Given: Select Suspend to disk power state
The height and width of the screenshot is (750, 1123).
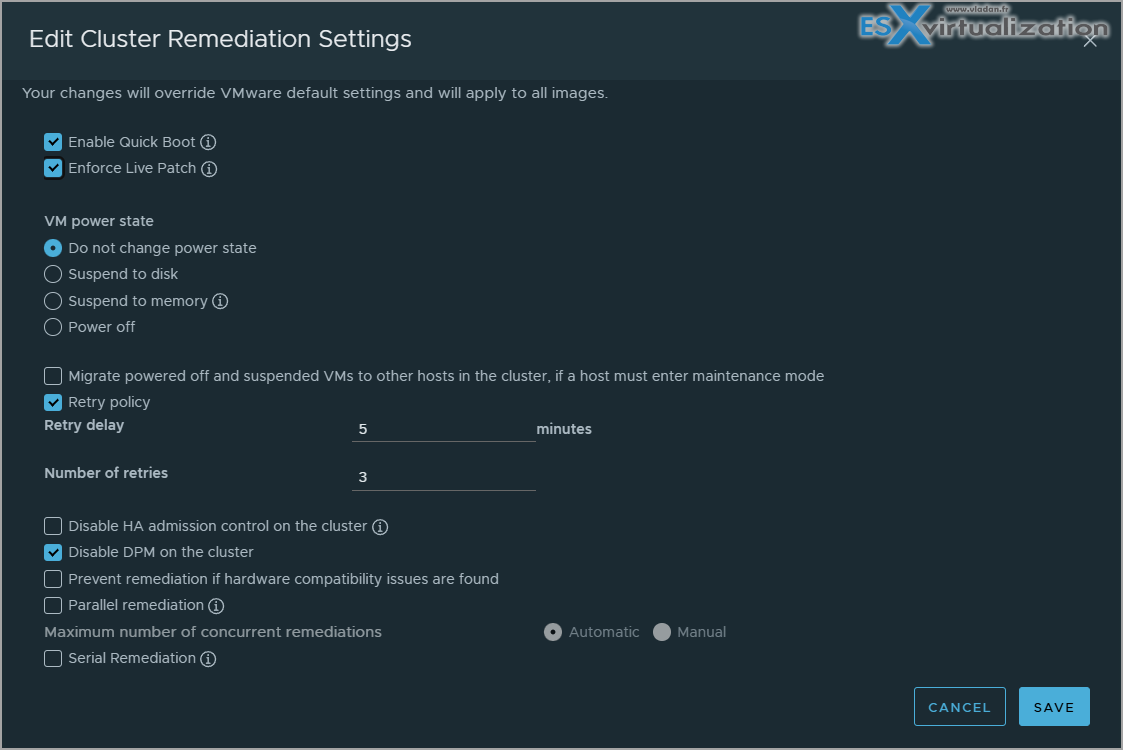Looking at the screenshot, I should pyautogui.click(x=53, y=274).
